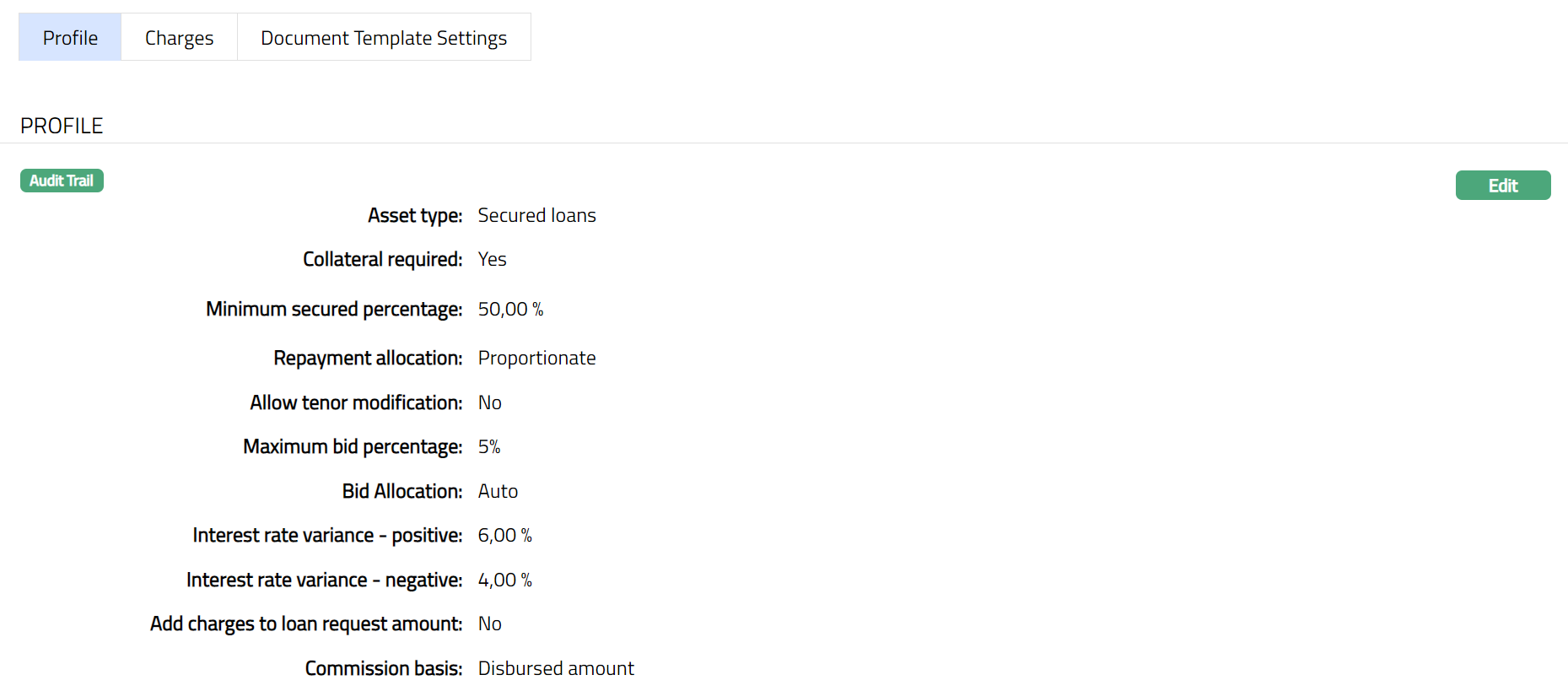Click the Auto bid allocation value
Viewport: 1568px width, 691px height.
[x=498, y=492]
